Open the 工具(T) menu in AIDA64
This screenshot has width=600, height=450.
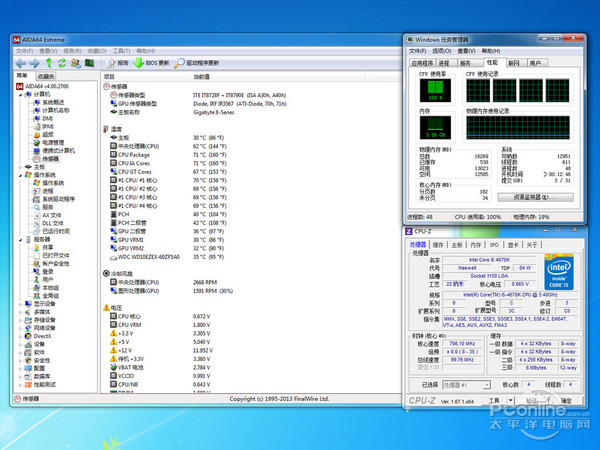pos(121,51)
